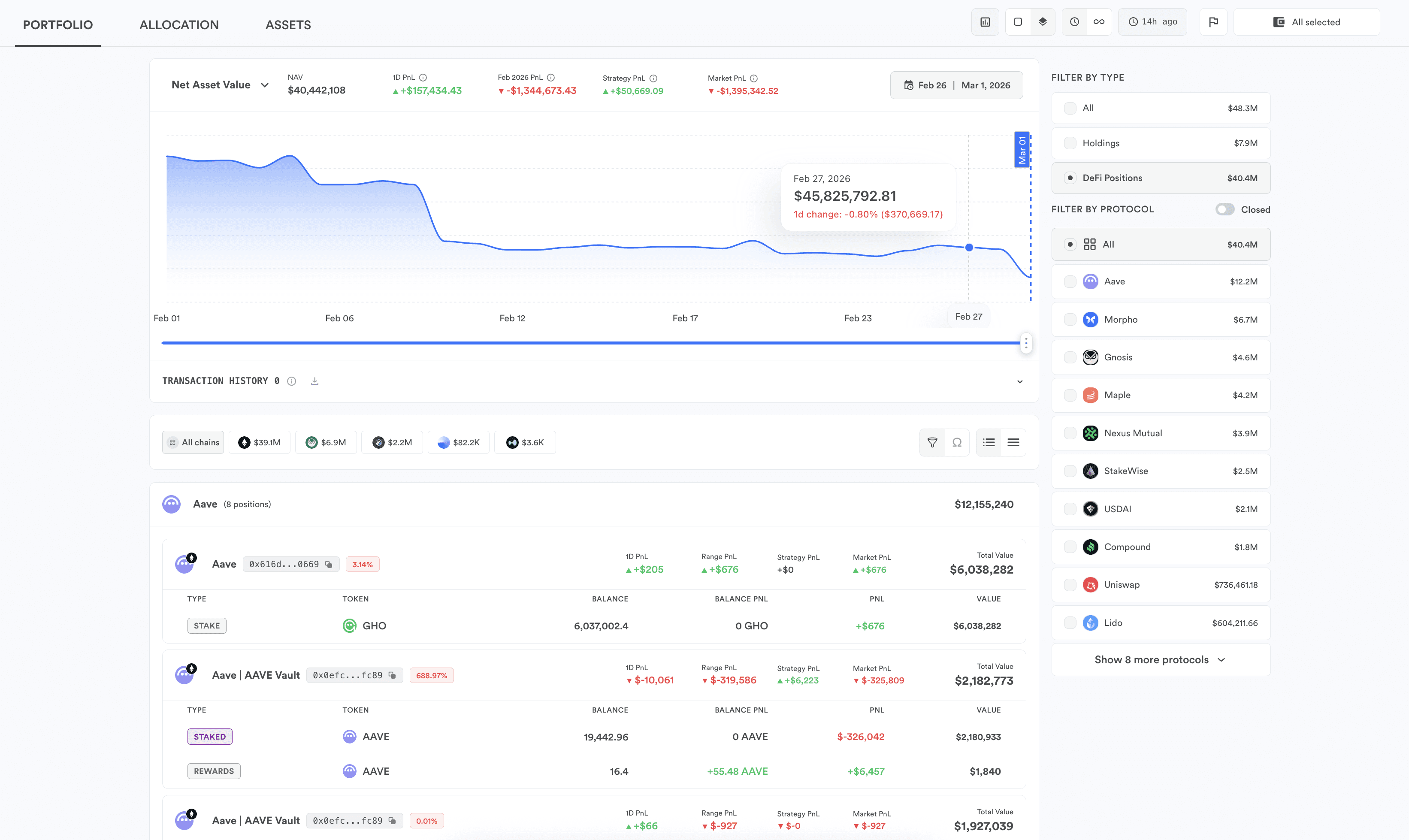Open the Feb 26 – Mar 1 date picker
The image size is (1409, 840).
[956, 85]
